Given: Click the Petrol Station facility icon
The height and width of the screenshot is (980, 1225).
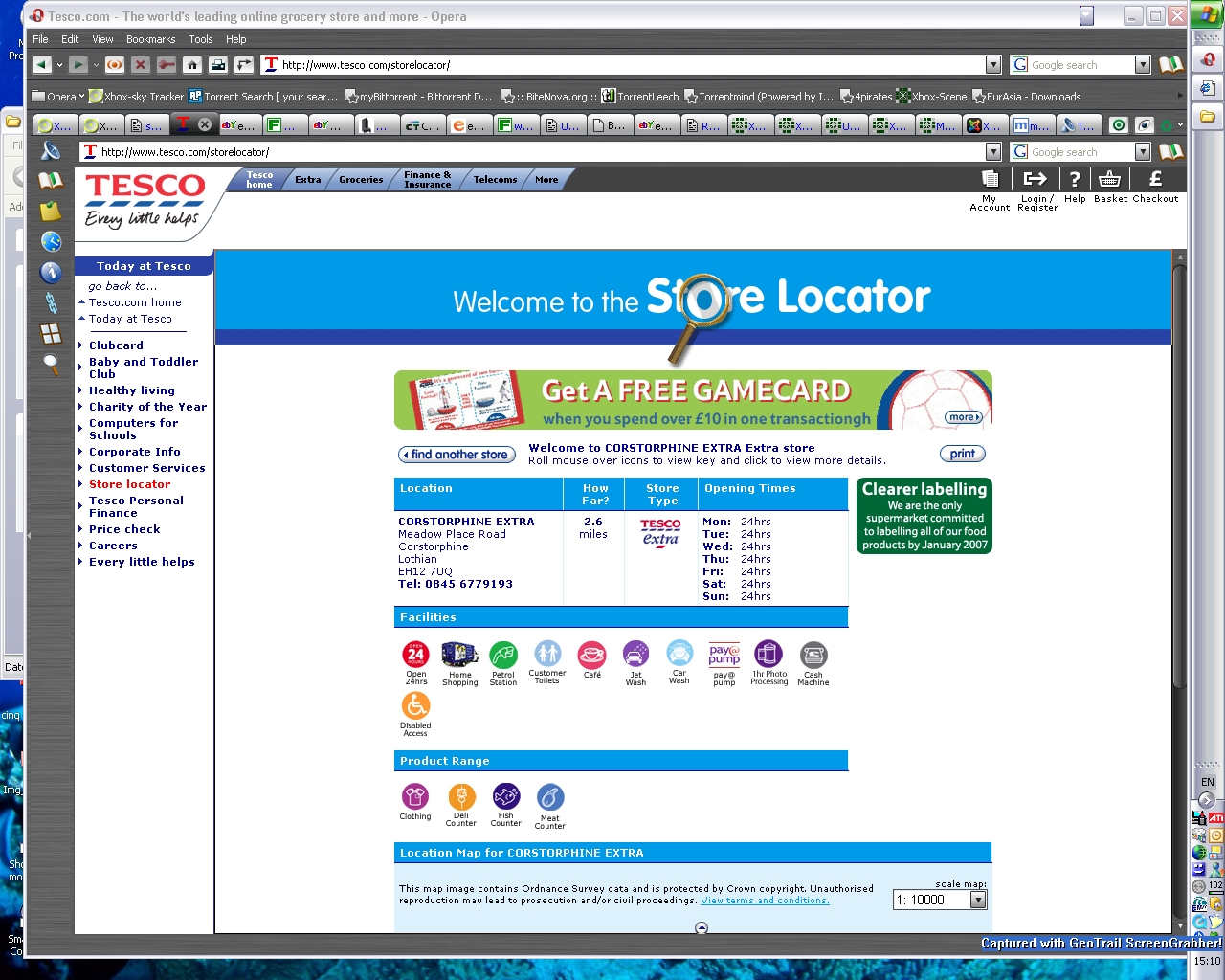Looking at the screenshot, I should tap(503, 655).
